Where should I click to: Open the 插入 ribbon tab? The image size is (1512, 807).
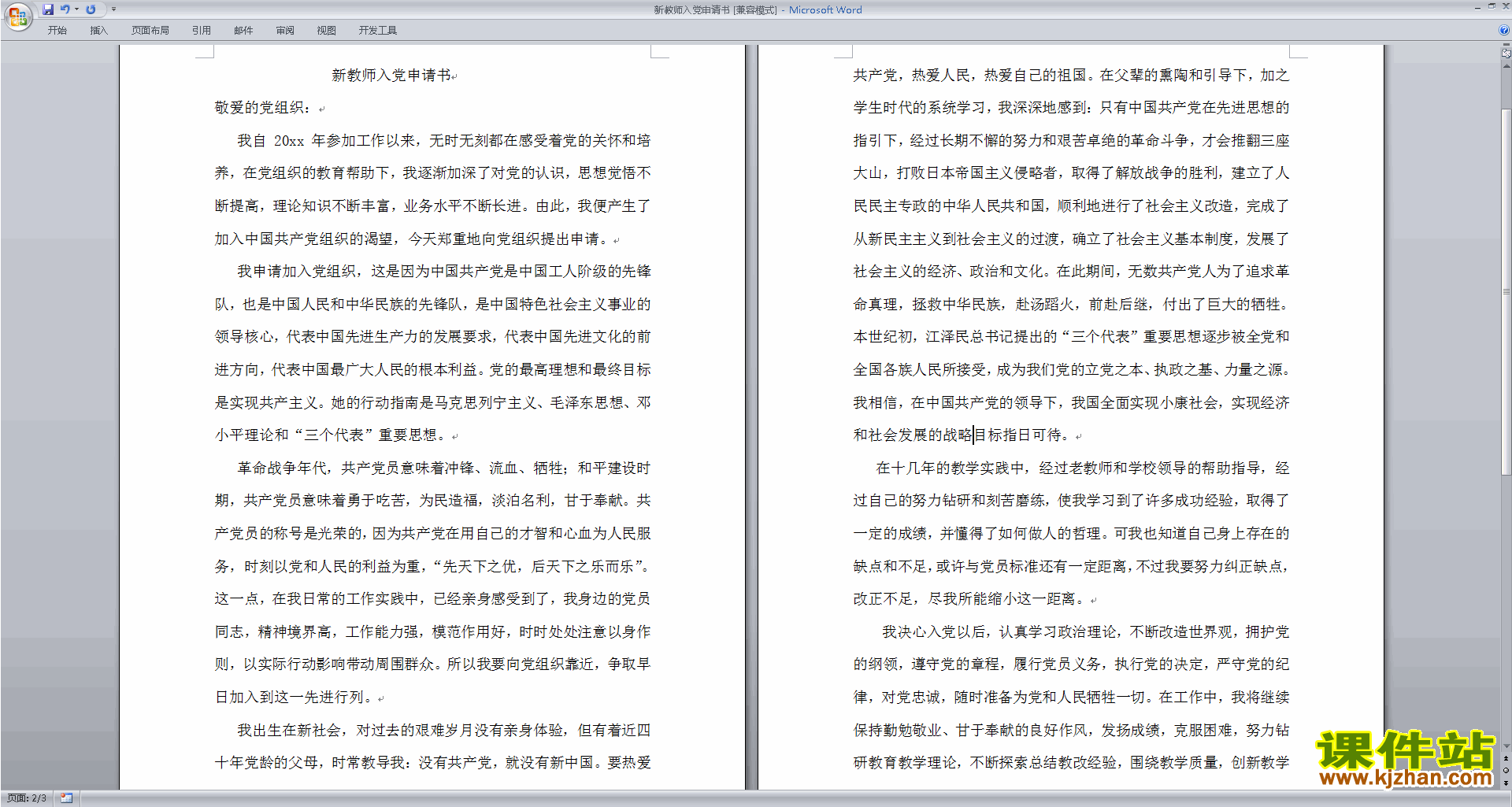point(98,31)
